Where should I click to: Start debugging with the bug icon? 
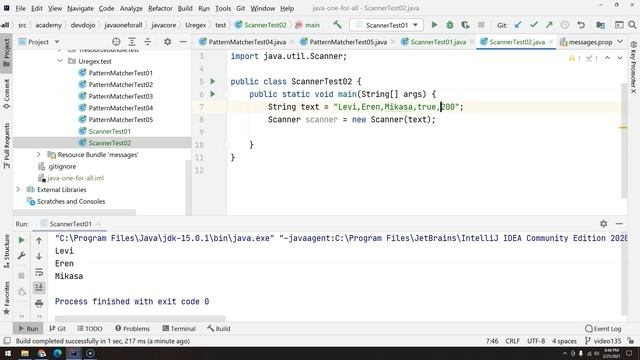(x=450, y=25)
